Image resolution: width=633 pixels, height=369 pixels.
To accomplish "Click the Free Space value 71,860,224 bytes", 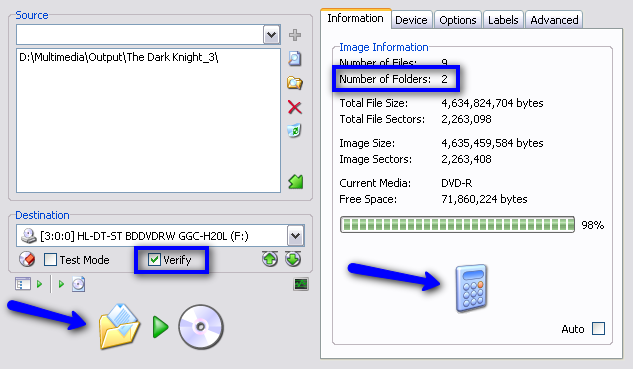I will tap(484, 199).
